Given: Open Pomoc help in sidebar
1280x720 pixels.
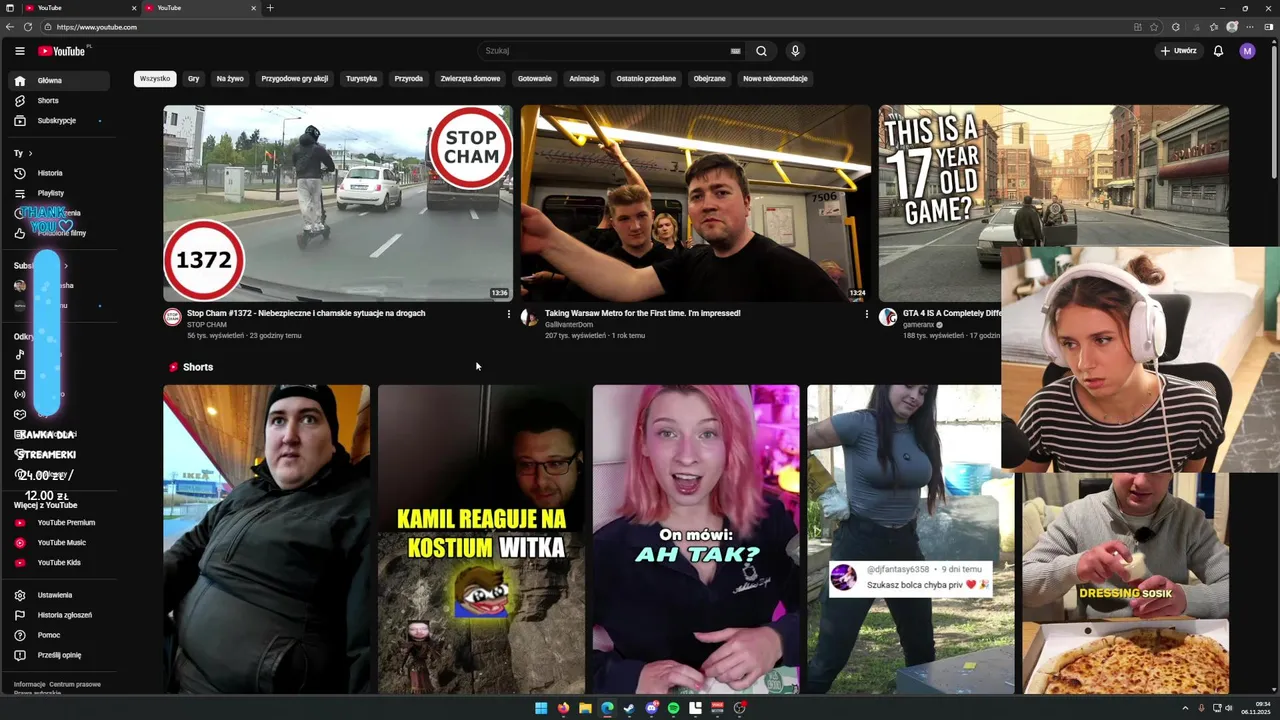Looking at the screenshot, I should pos(58,635).
